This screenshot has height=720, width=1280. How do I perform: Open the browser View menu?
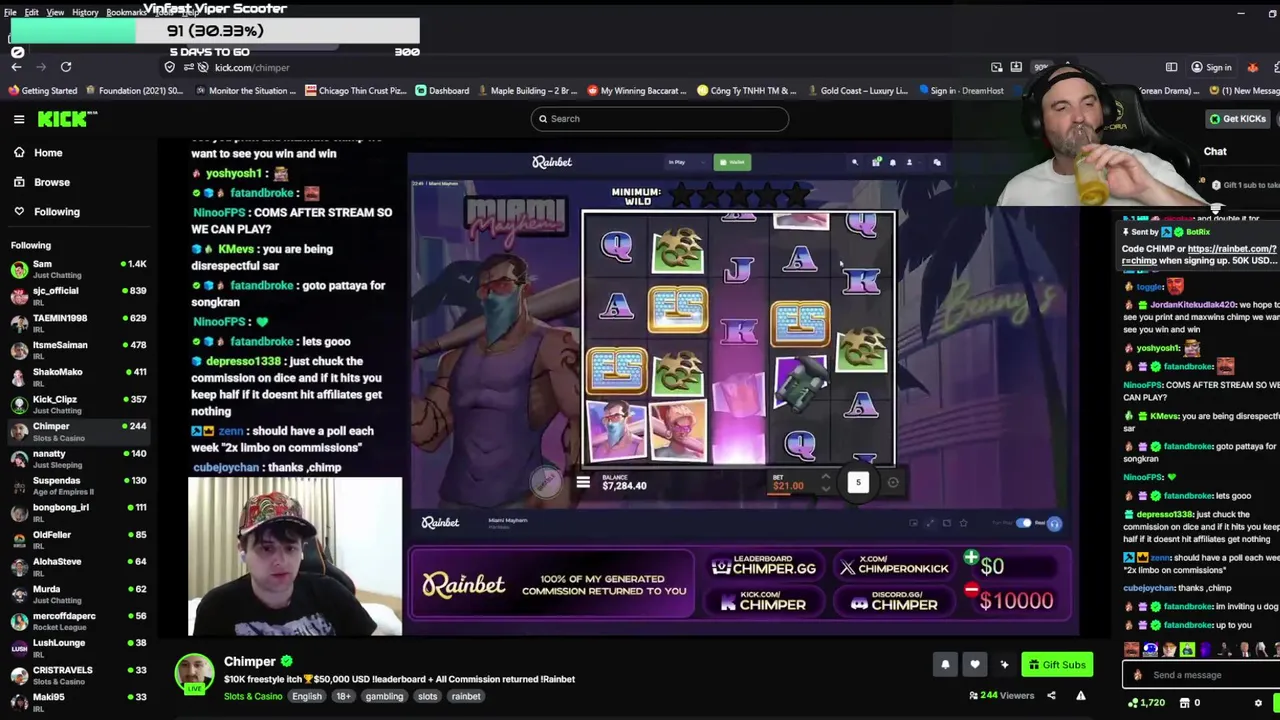click(55, 13)
